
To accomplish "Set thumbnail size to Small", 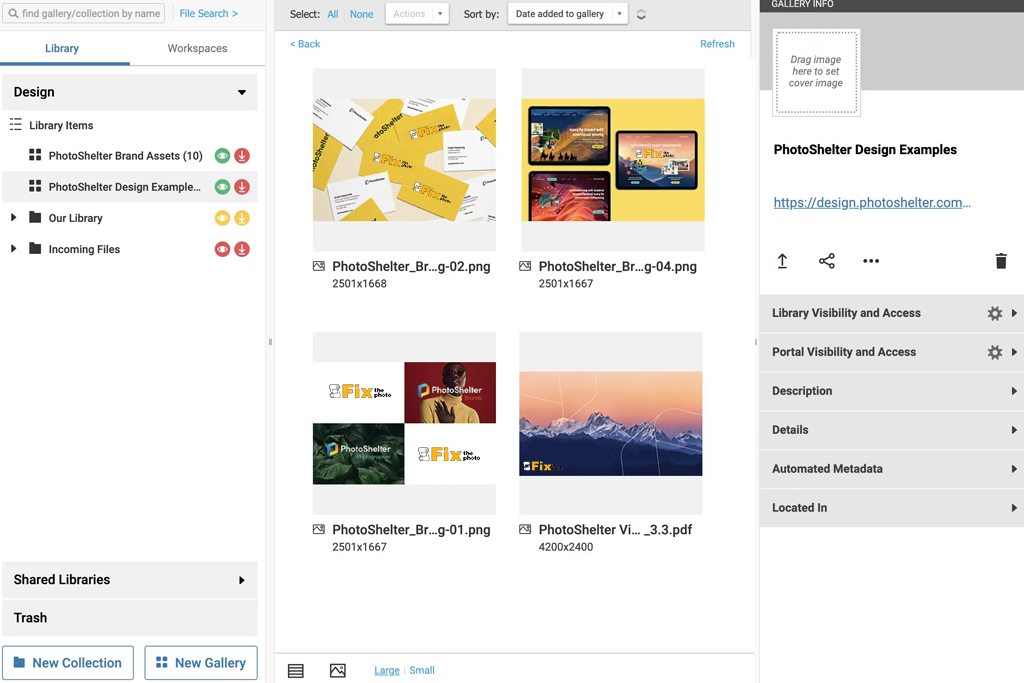I will pyautogui.click(x=422, y=671).
